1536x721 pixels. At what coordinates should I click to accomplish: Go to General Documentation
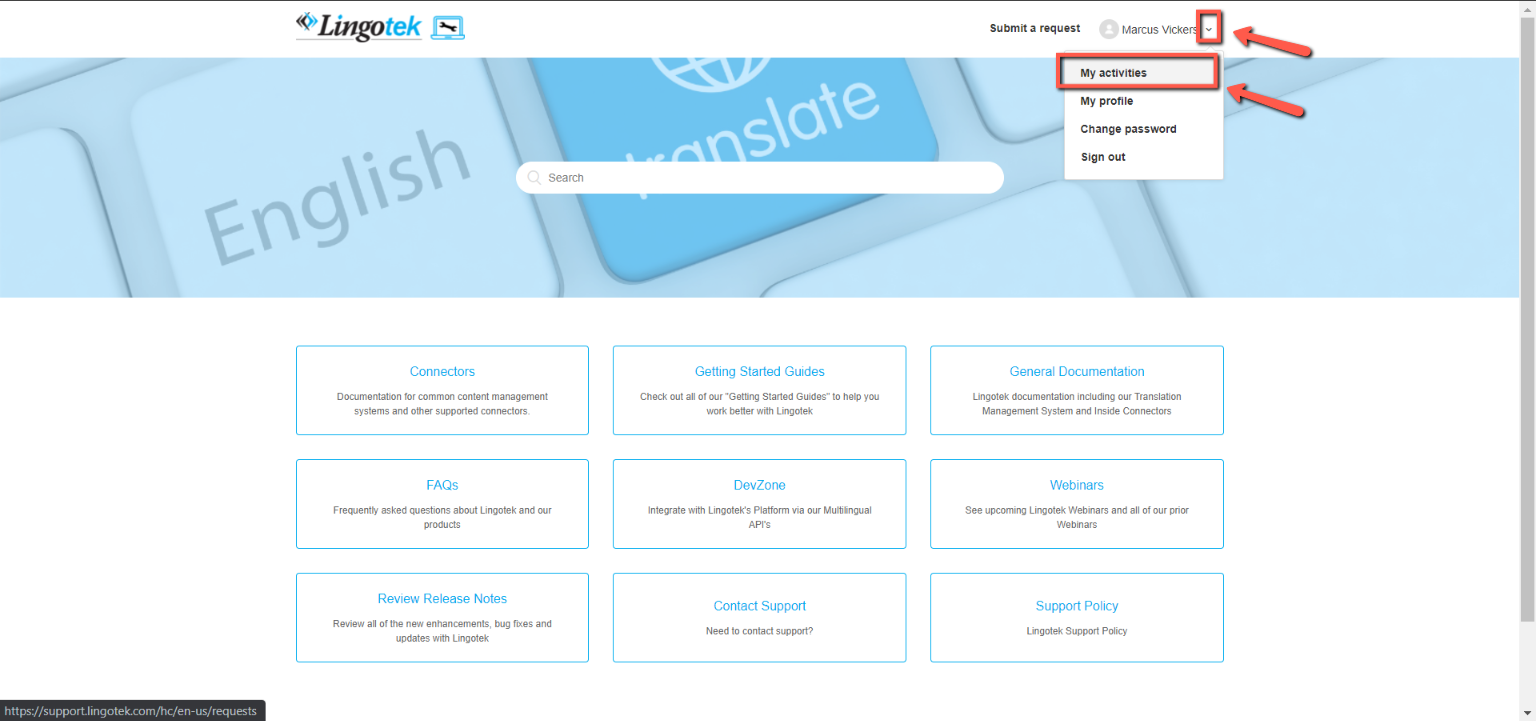pyautogui.click(x=1076, y=372)
